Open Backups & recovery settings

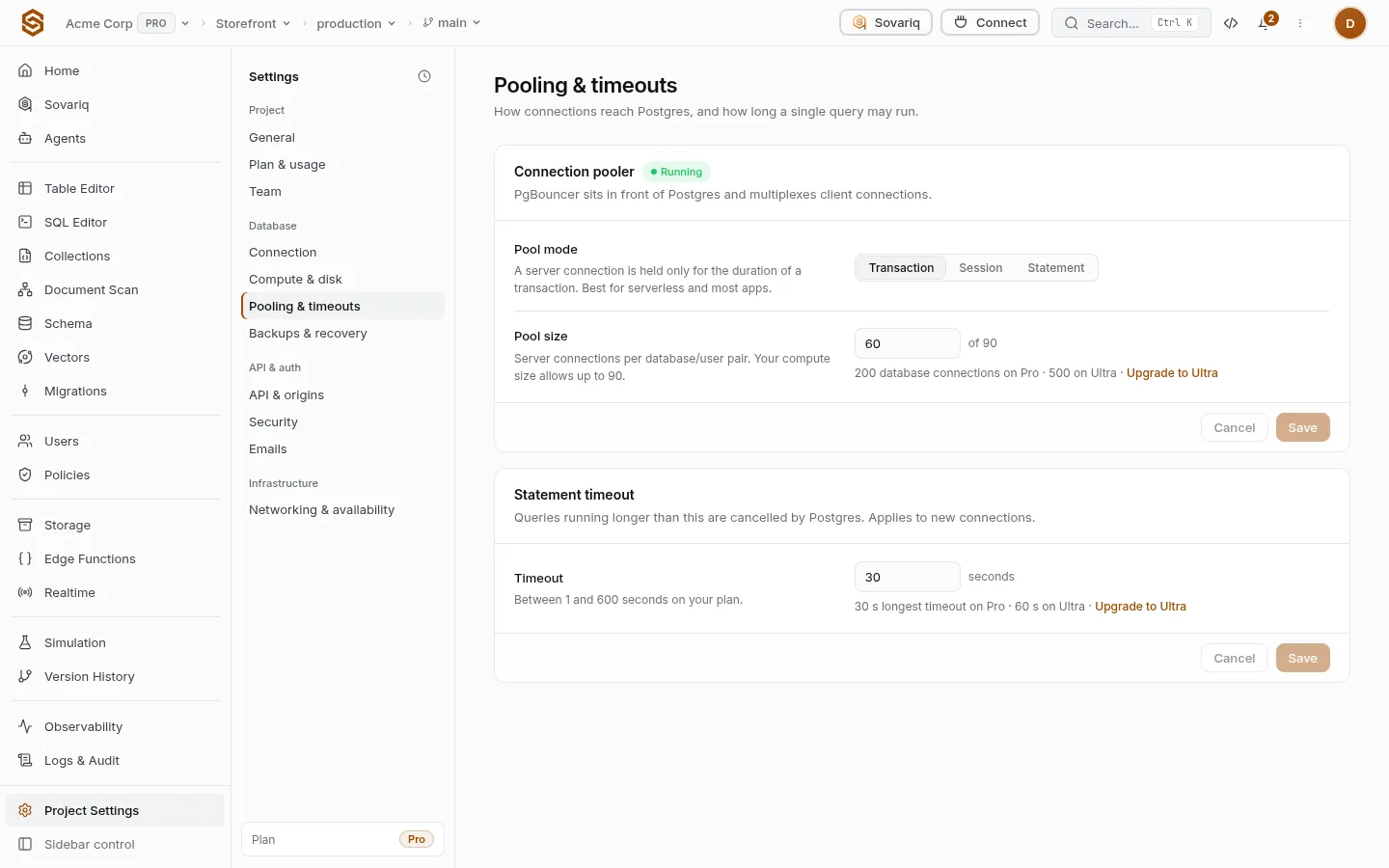(x=342, y=334)
